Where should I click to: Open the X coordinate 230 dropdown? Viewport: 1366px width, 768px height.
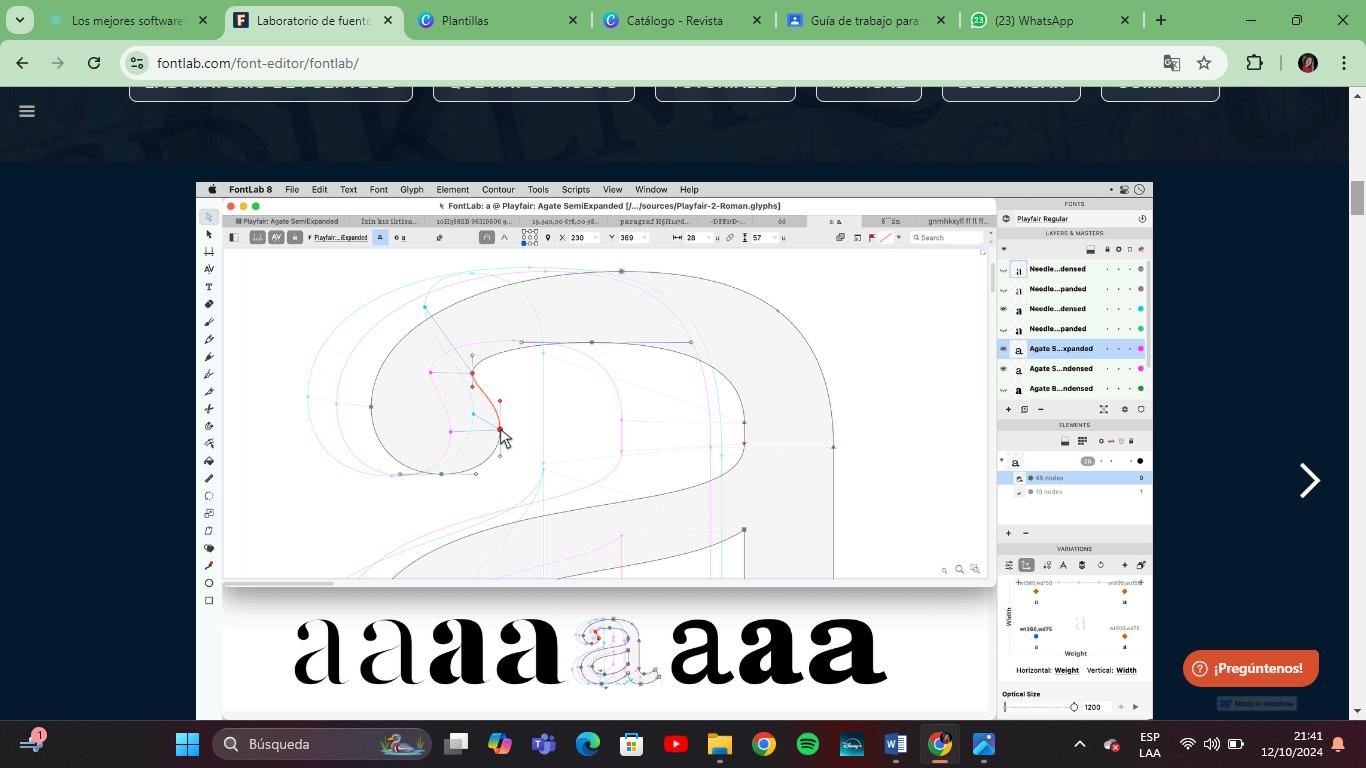pos(596,238)
